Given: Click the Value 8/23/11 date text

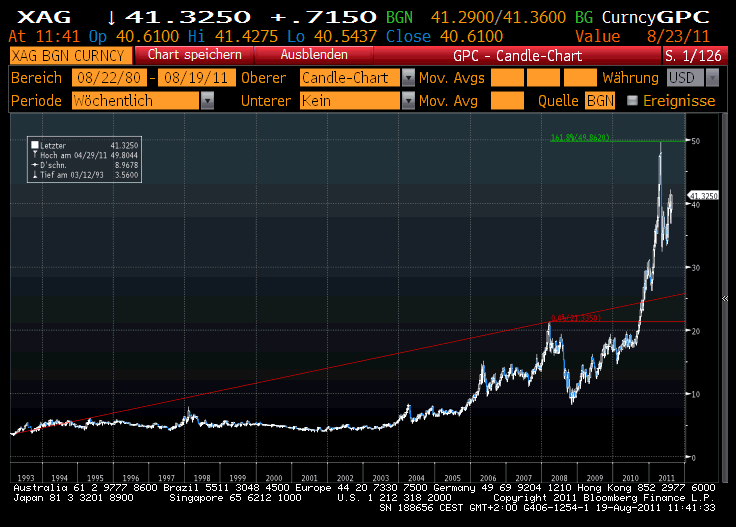Looking at the screenshot, I should click(643, 36).
